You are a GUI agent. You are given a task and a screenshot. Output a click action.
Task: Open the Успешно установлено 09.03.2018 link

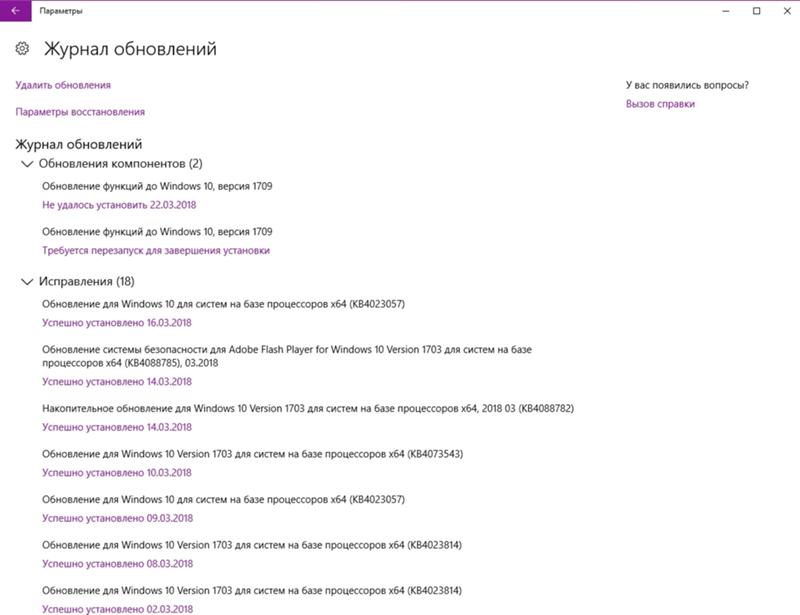click(117, 518)
